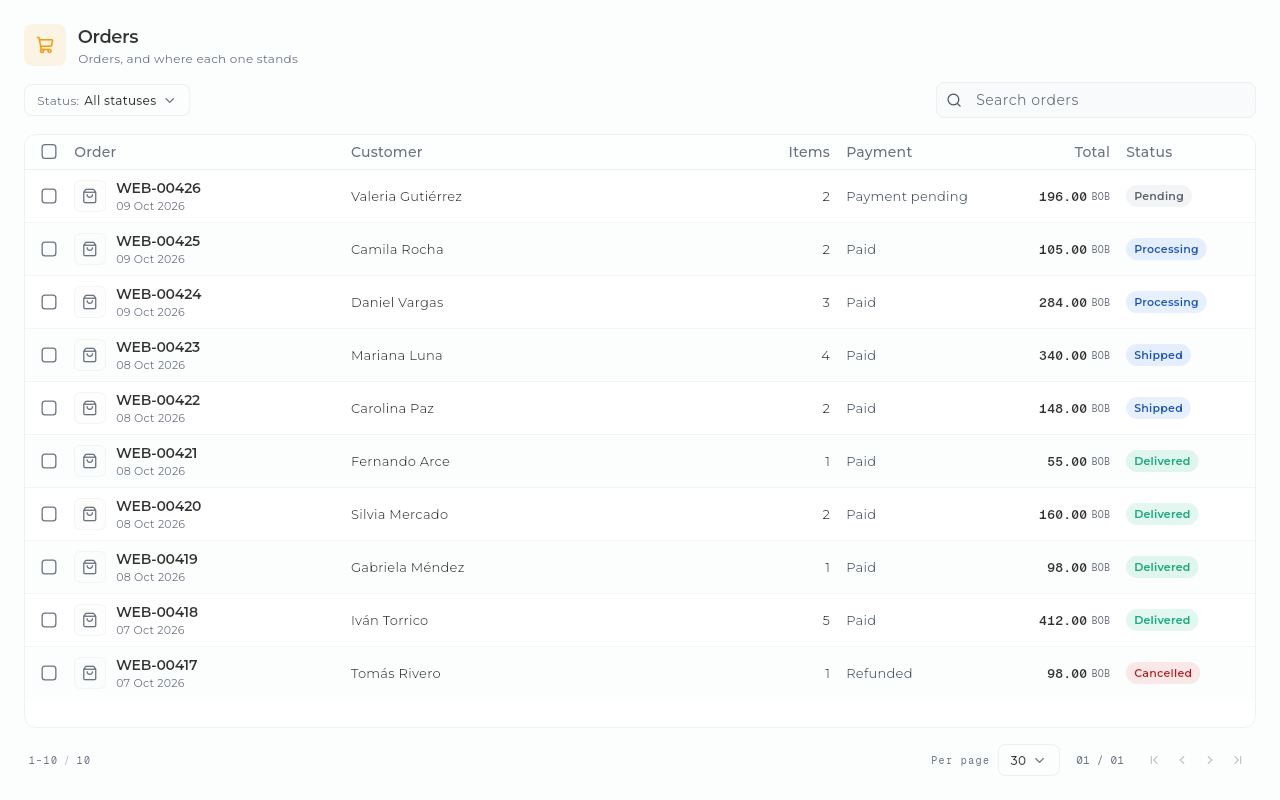
Task: Click bag icon for order WEB-00422
Action: (x=90, y=408)
